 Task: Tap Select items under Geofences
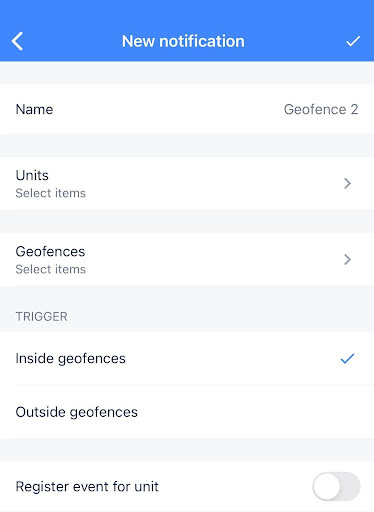coord(51,269)
